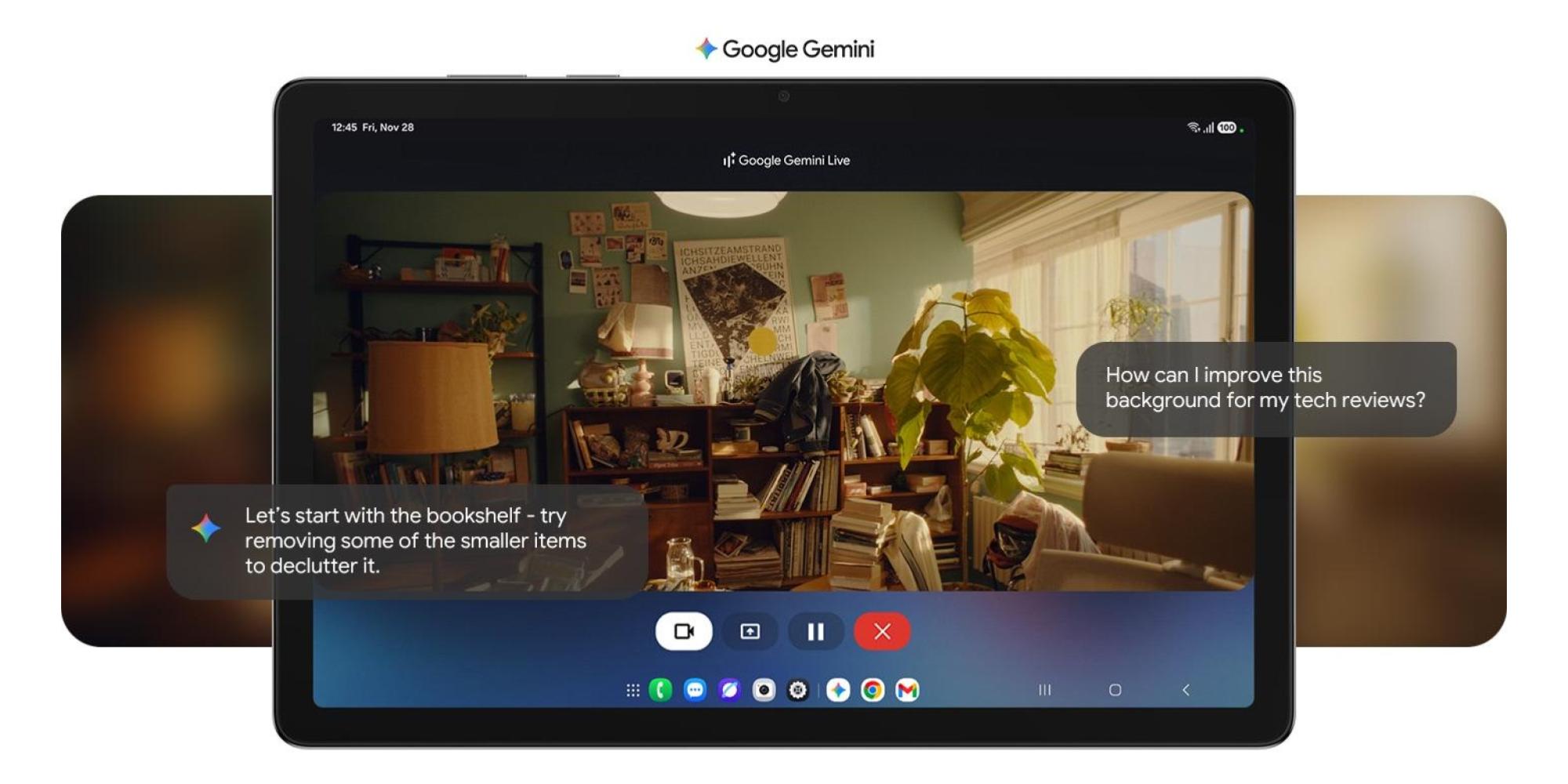Tap the Back navigation arrow
Viewport: 1568px width, 784px height.
click(1185, 690)
